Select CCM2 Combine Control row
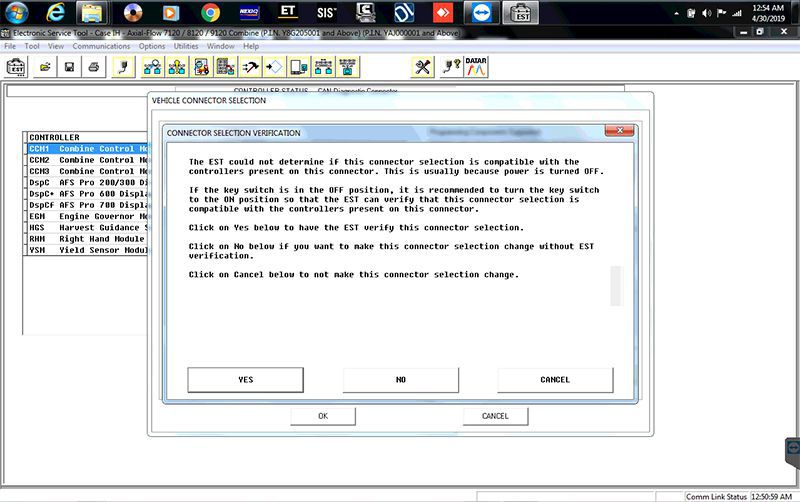800x502 pixels. tap(87, 160)
